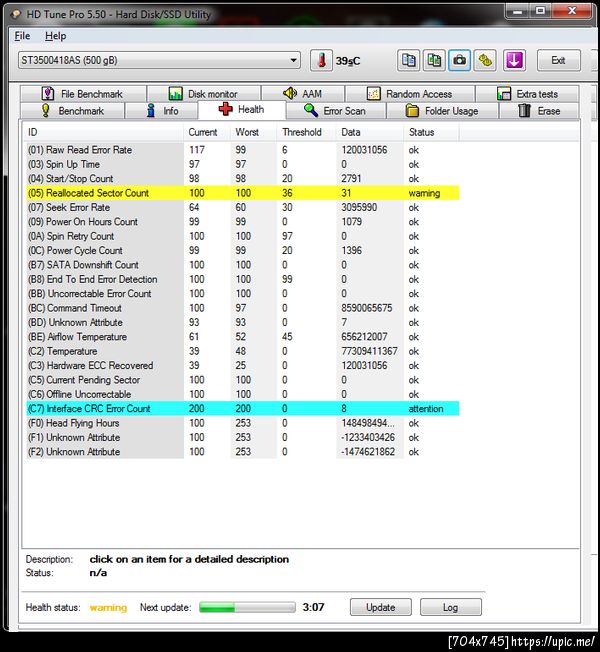Switch to the Folder Usage tab
Screen dimensions: 600x652
coord(442,111)
